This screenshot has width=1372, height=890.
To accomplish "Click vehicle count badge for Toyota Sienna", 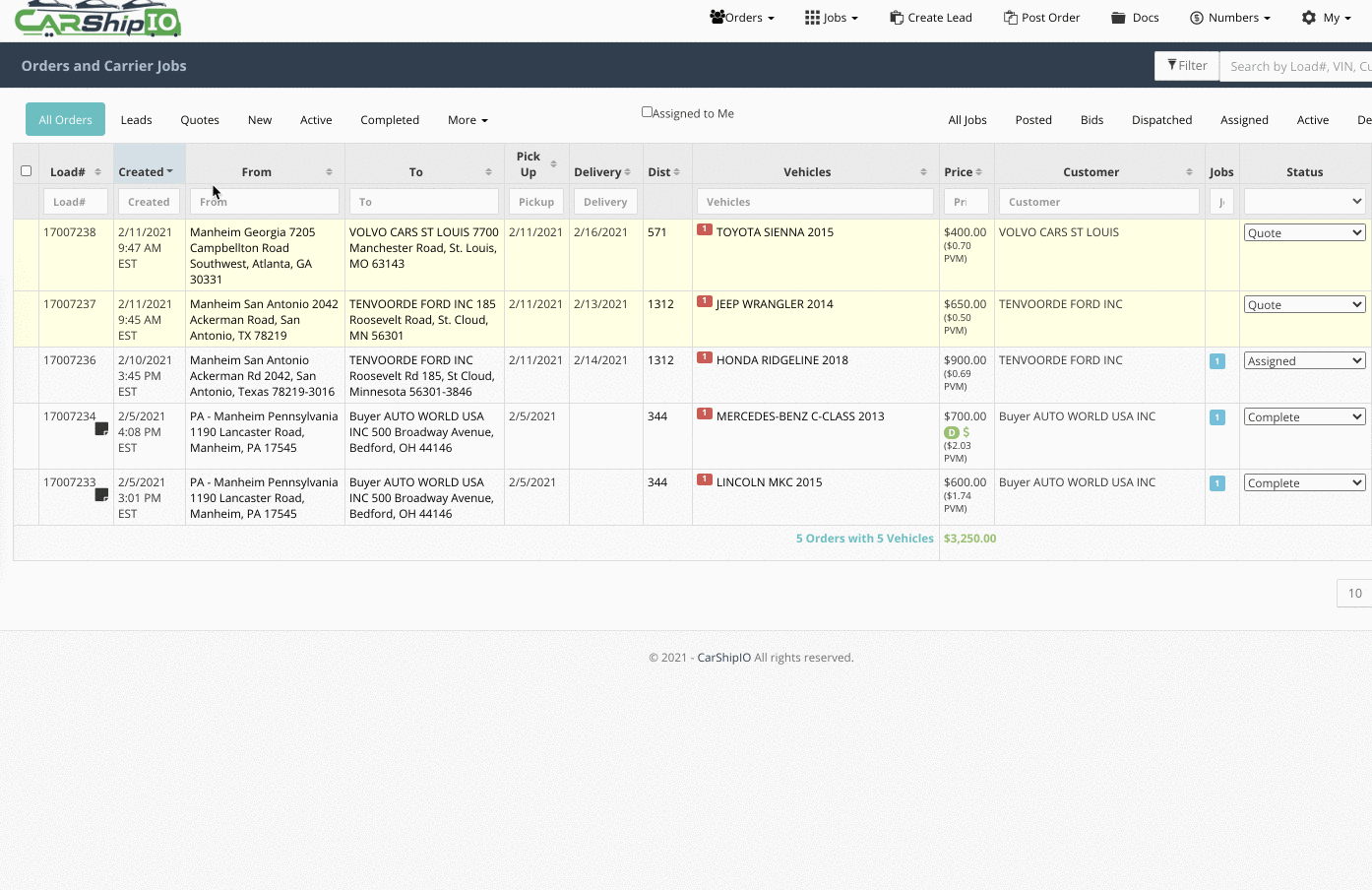I will pyautogui.click(x=705, y=229).
